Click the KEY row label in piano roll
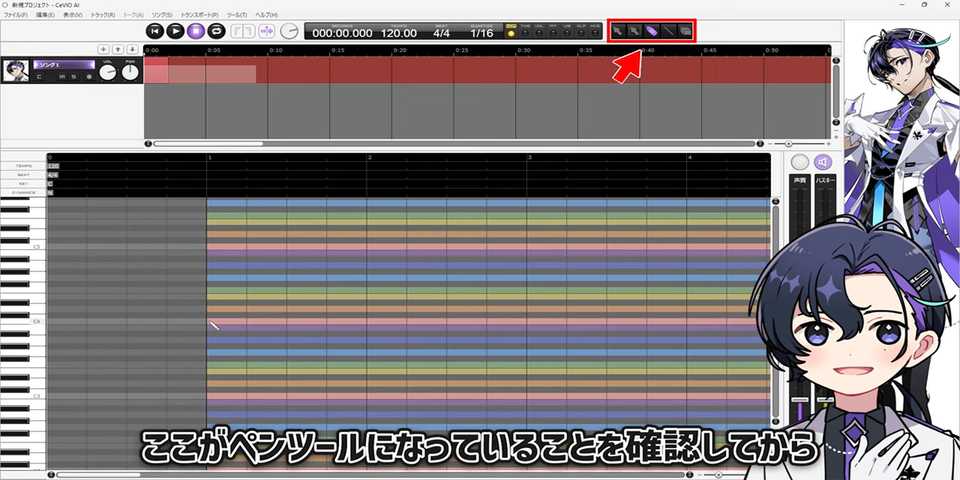This screenshot has width=960, height=480. point(23,184)
